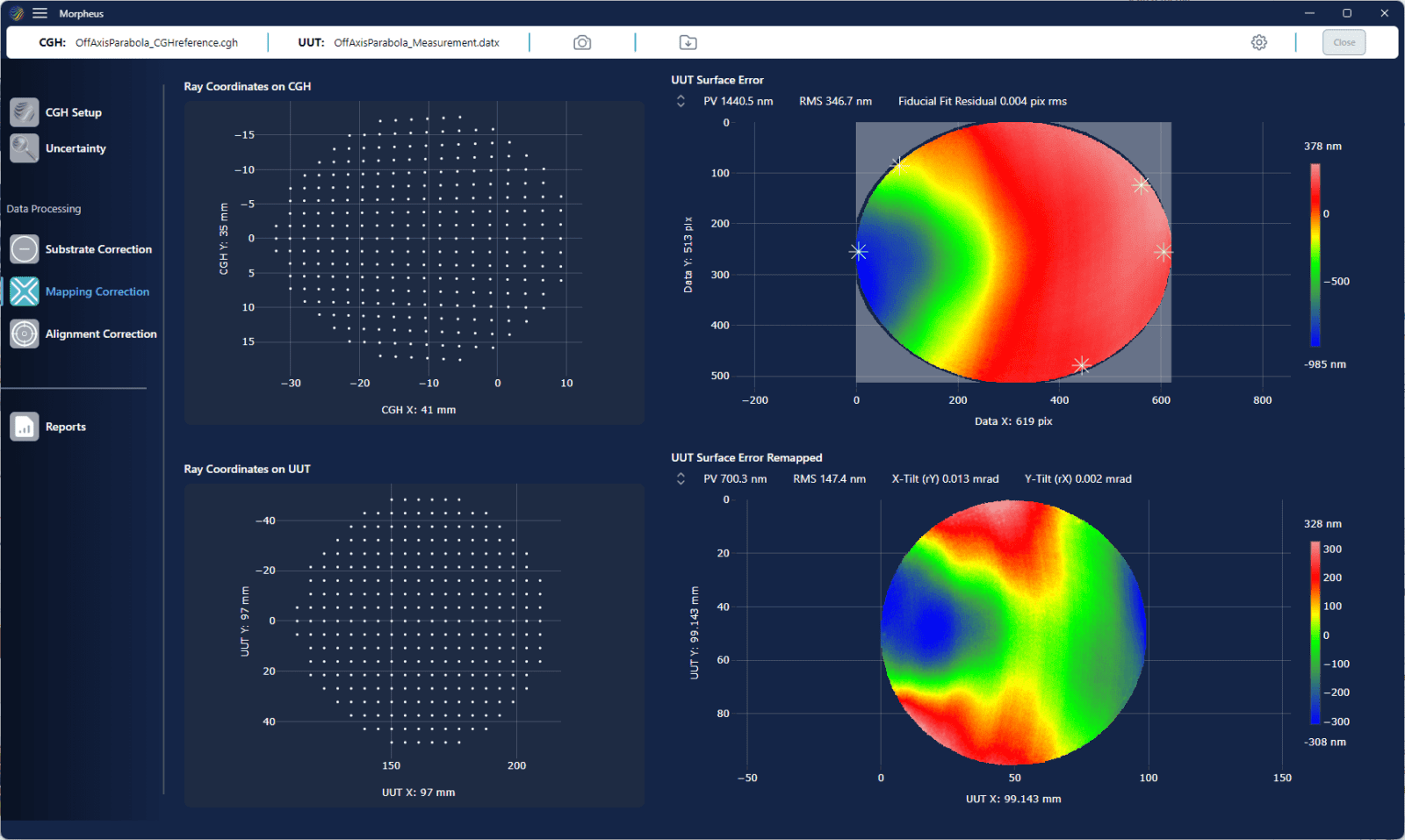Open the Uncertainty panel

[x=76, y=147]
